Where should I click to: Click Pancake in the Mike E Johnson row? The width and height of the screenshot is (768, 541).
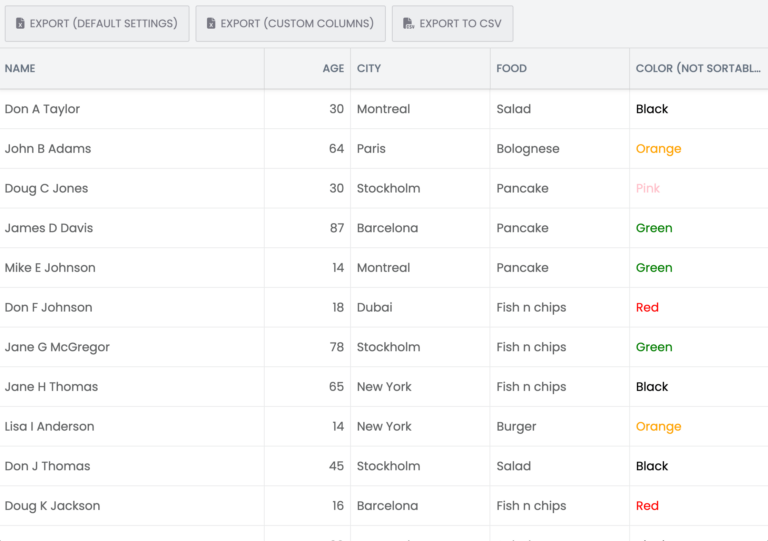point(523,268)
